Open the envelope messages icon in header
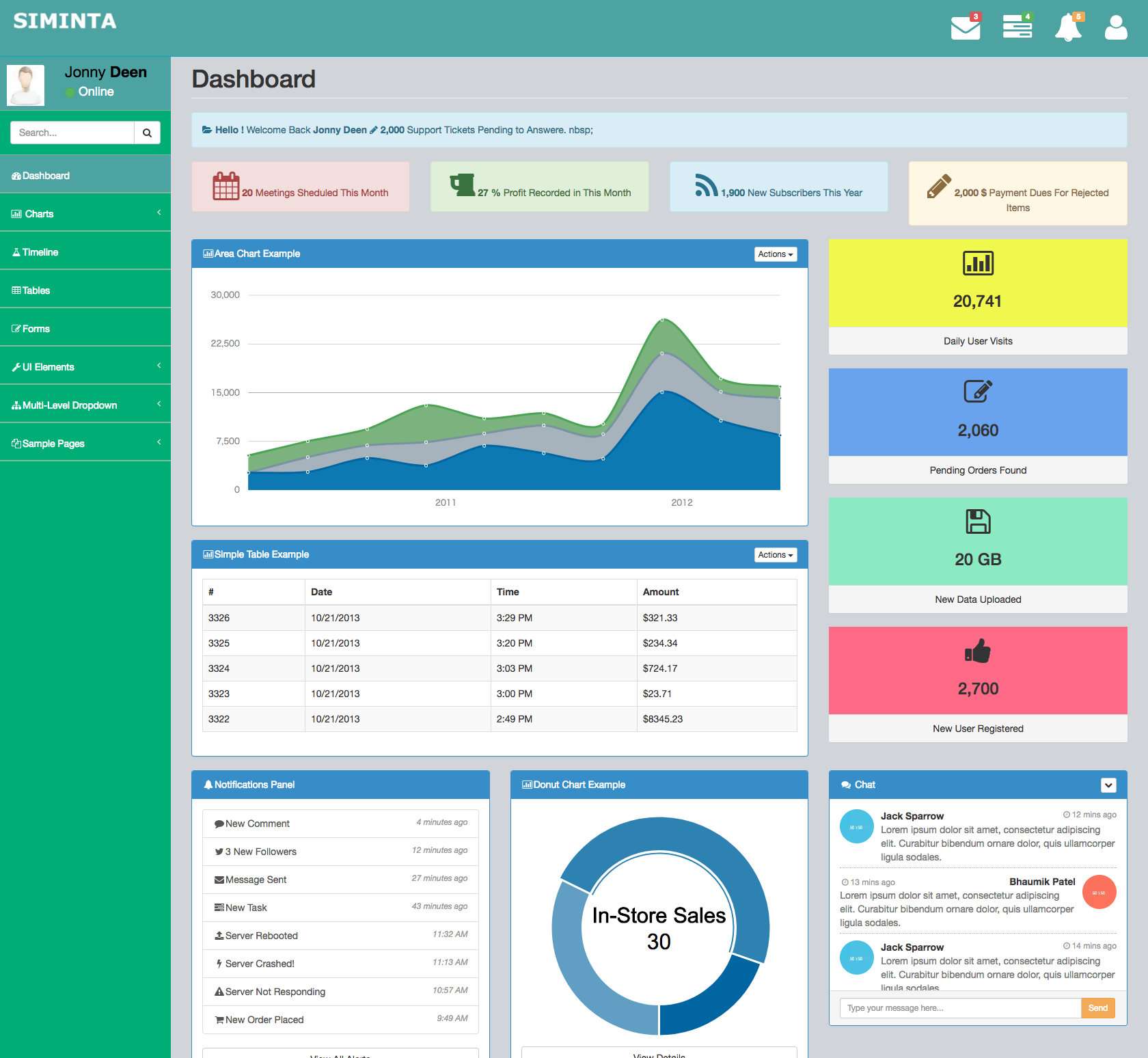 966,27
